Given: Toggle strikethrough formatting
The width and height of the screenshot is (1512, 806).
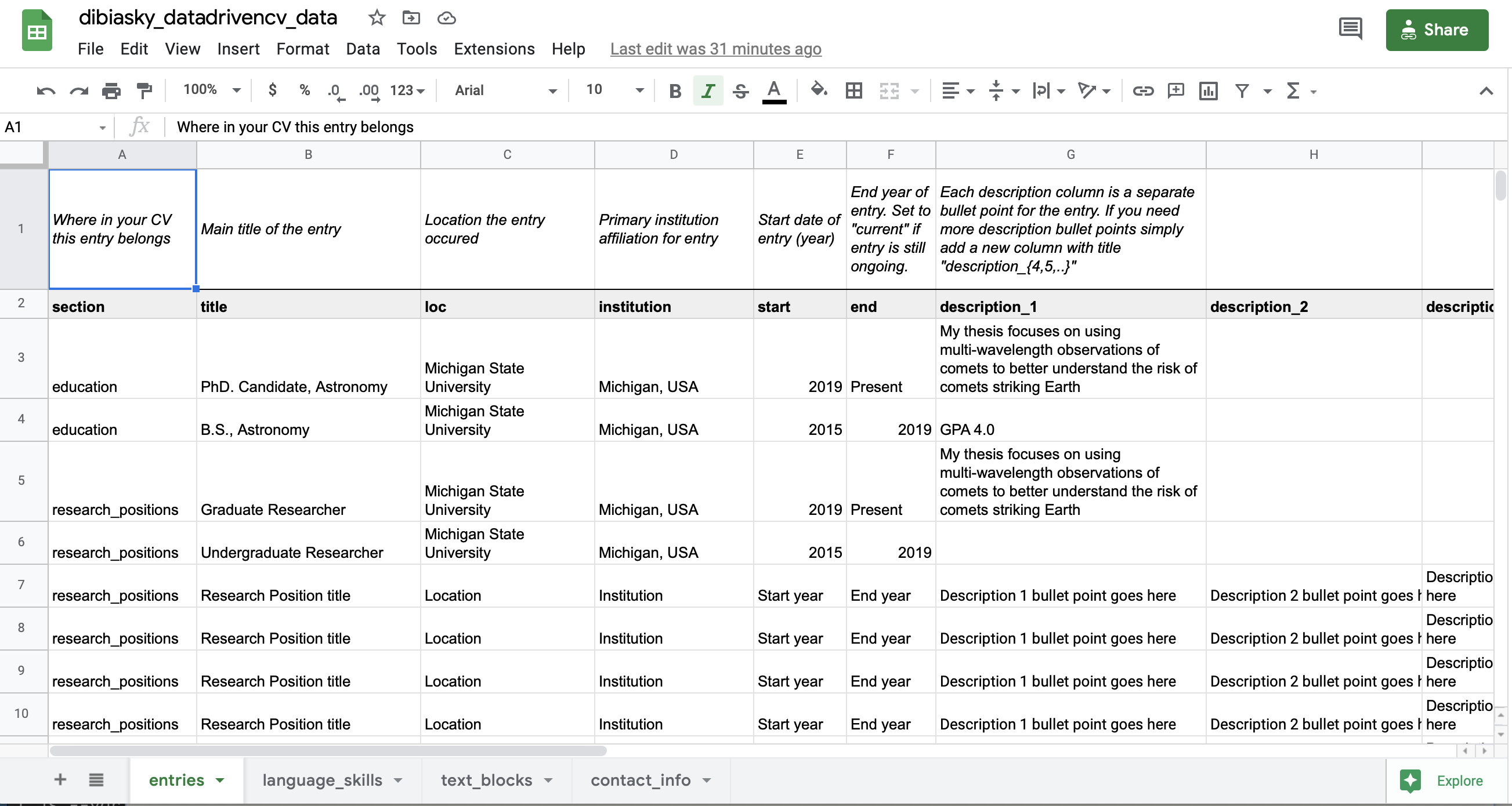Looking at the screenshot, I should 741,90.
